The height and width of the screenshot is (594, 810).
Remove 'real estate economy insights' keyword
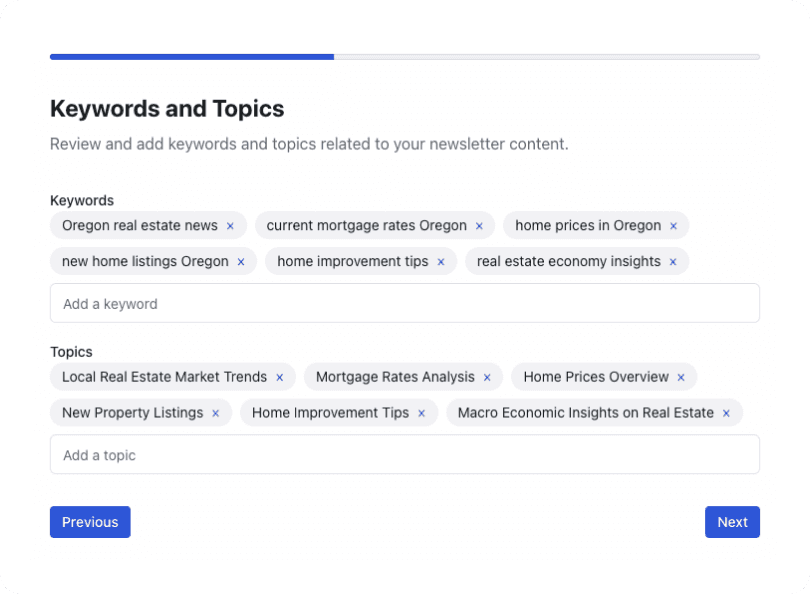[673, 262]
